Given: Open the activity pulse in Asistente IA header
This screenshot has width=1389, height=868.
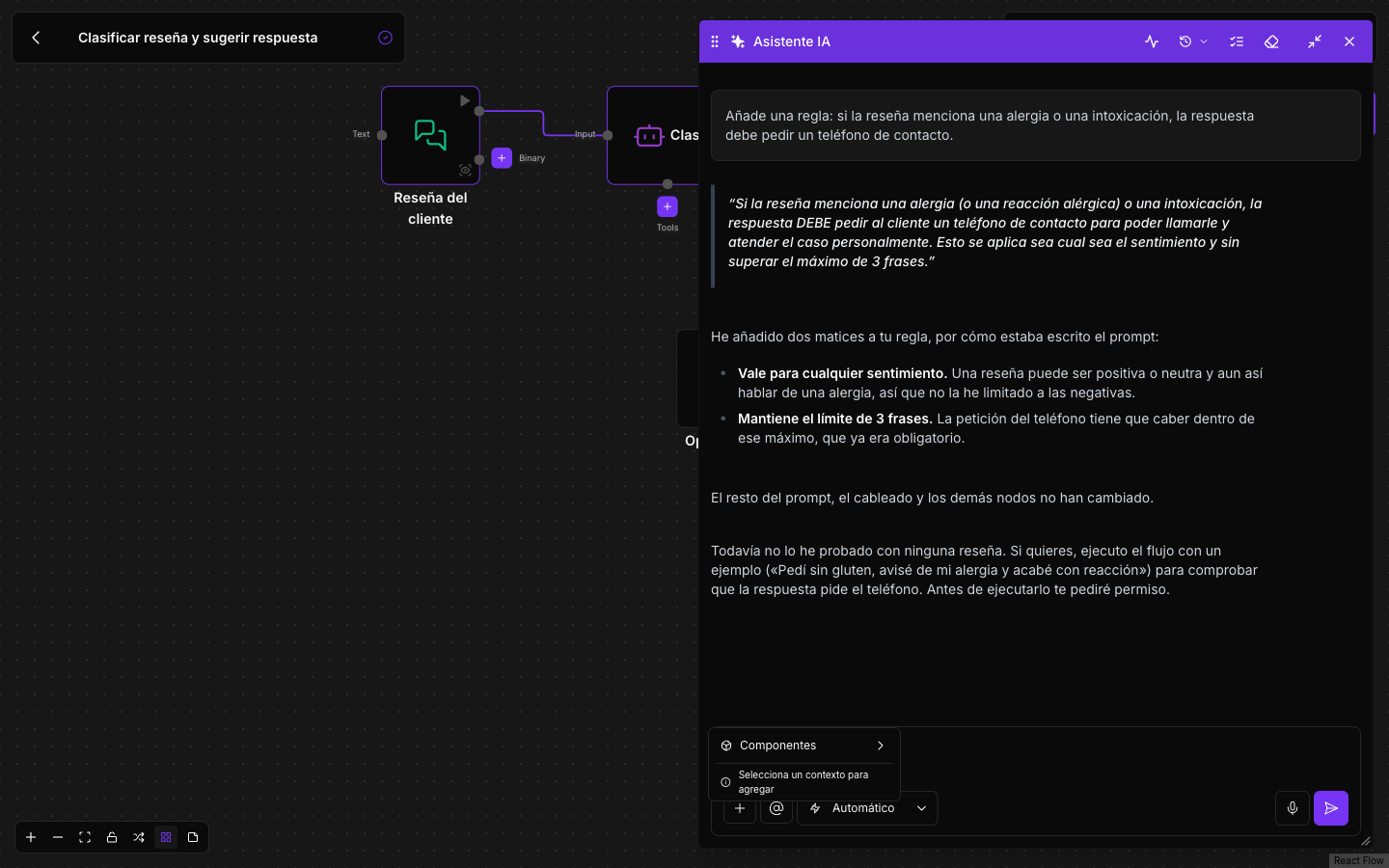Looking at the screenshot, I should pyautogui.click(x=1152, y=41).
